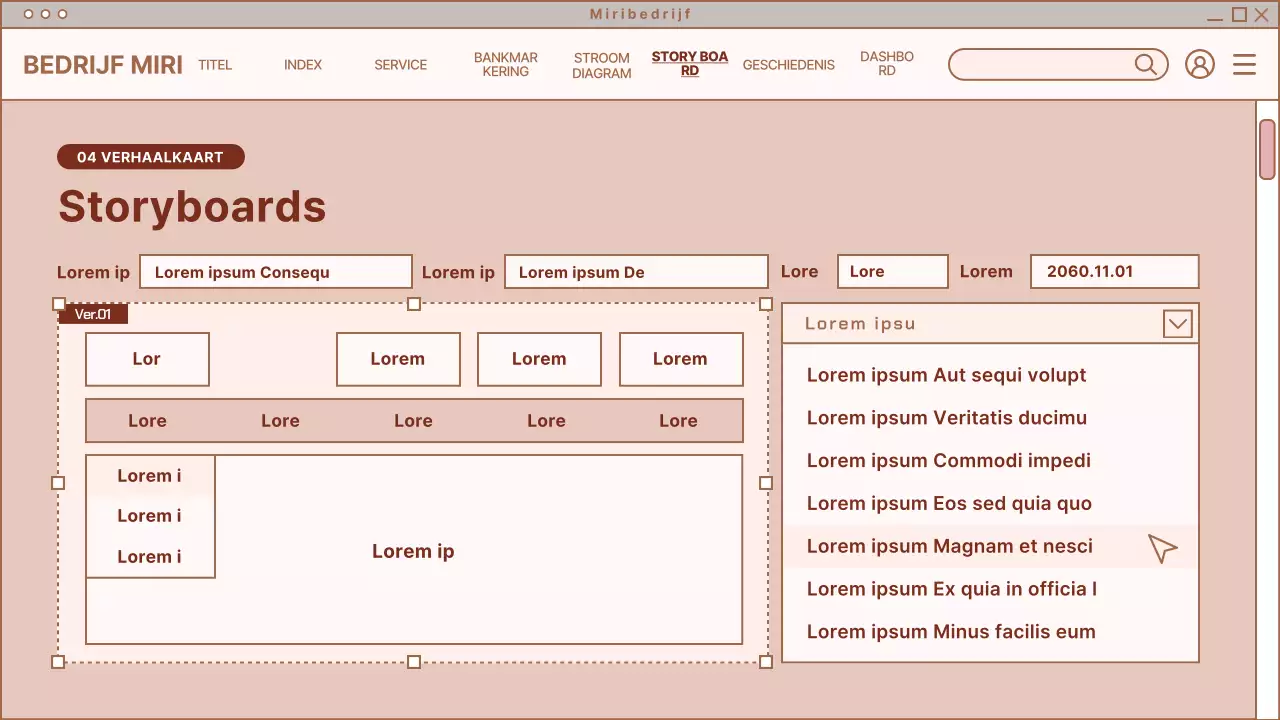Expand the Lorem ipsu dropdown arrow
This screenshot has width=1280, height=720.
point(1177,323)
